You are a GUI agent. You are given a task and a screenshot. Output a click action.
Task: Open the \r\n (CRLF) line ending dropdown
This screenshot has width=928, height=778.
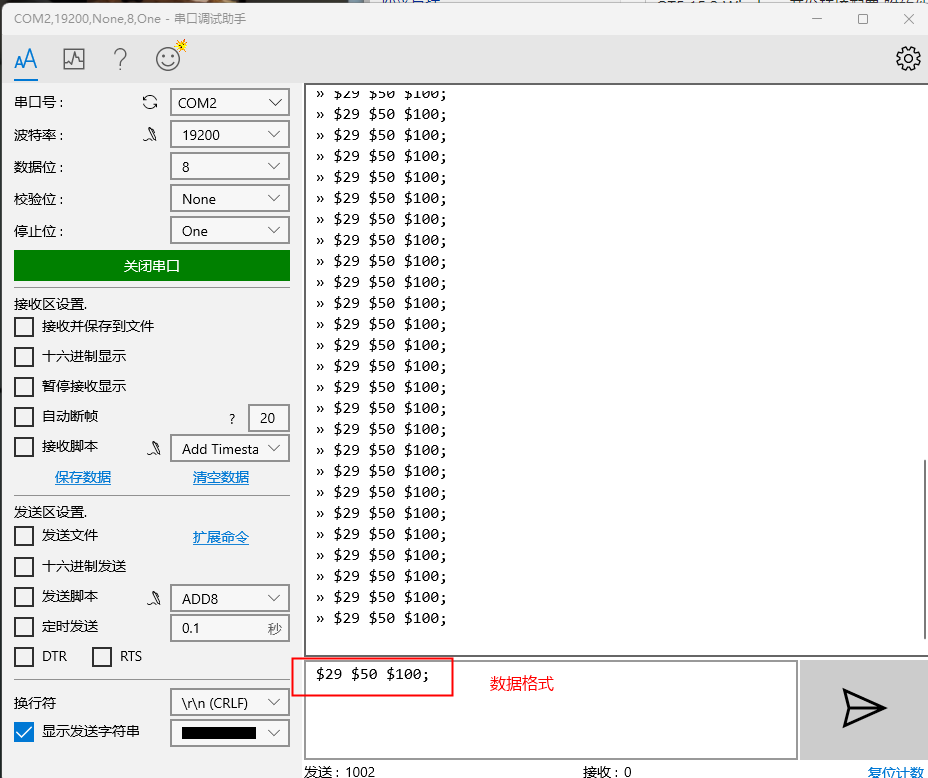(230, 702)
